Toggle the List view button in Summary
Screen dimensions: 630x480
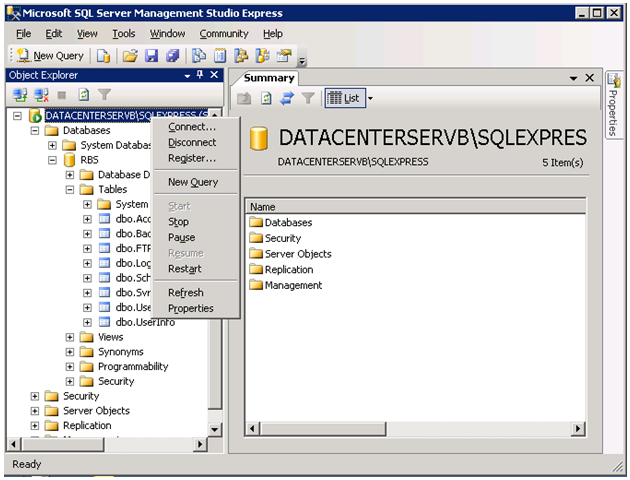[343, 98]
